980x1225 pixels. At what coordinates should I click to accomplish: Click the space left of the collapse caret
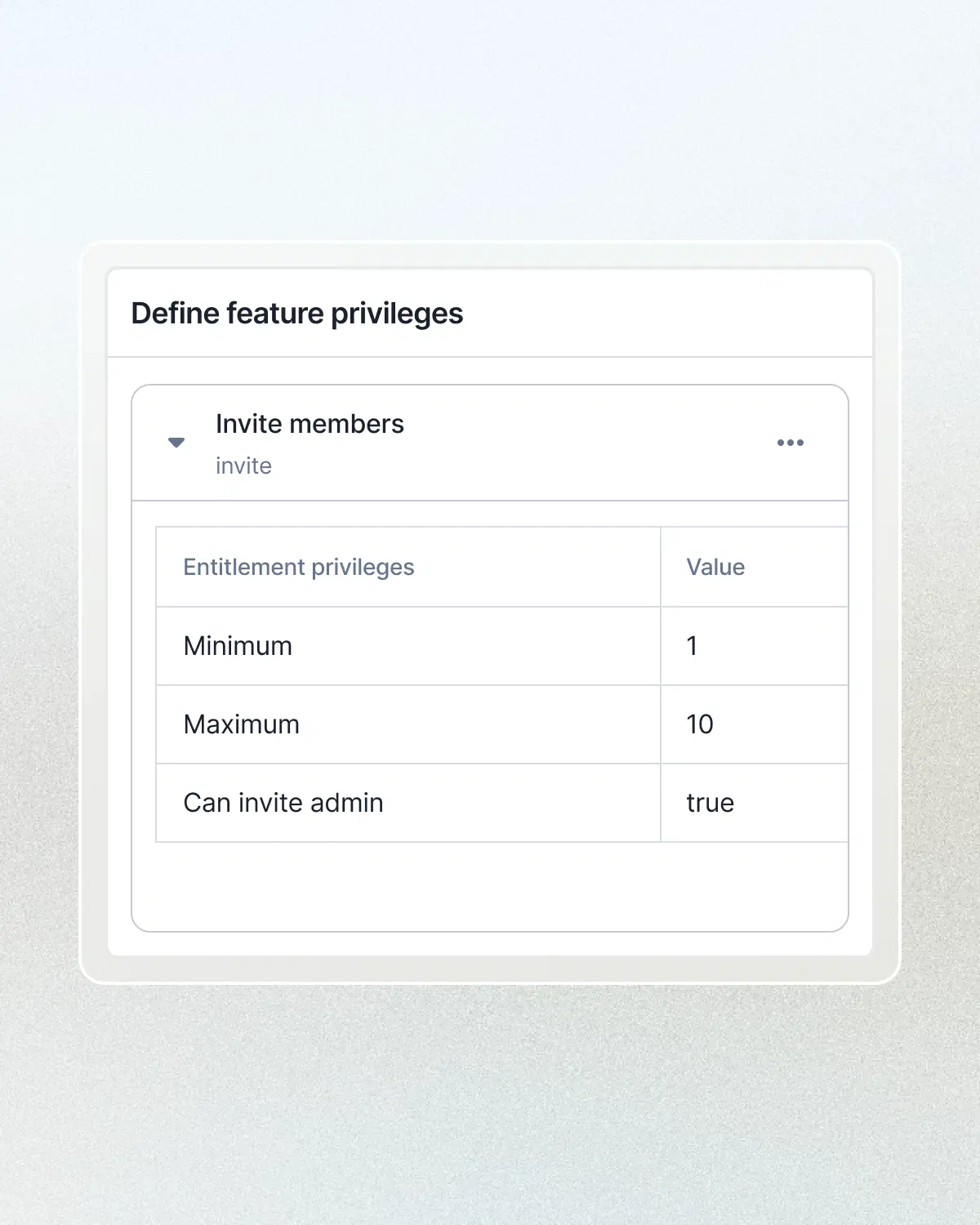click(149, 443)
